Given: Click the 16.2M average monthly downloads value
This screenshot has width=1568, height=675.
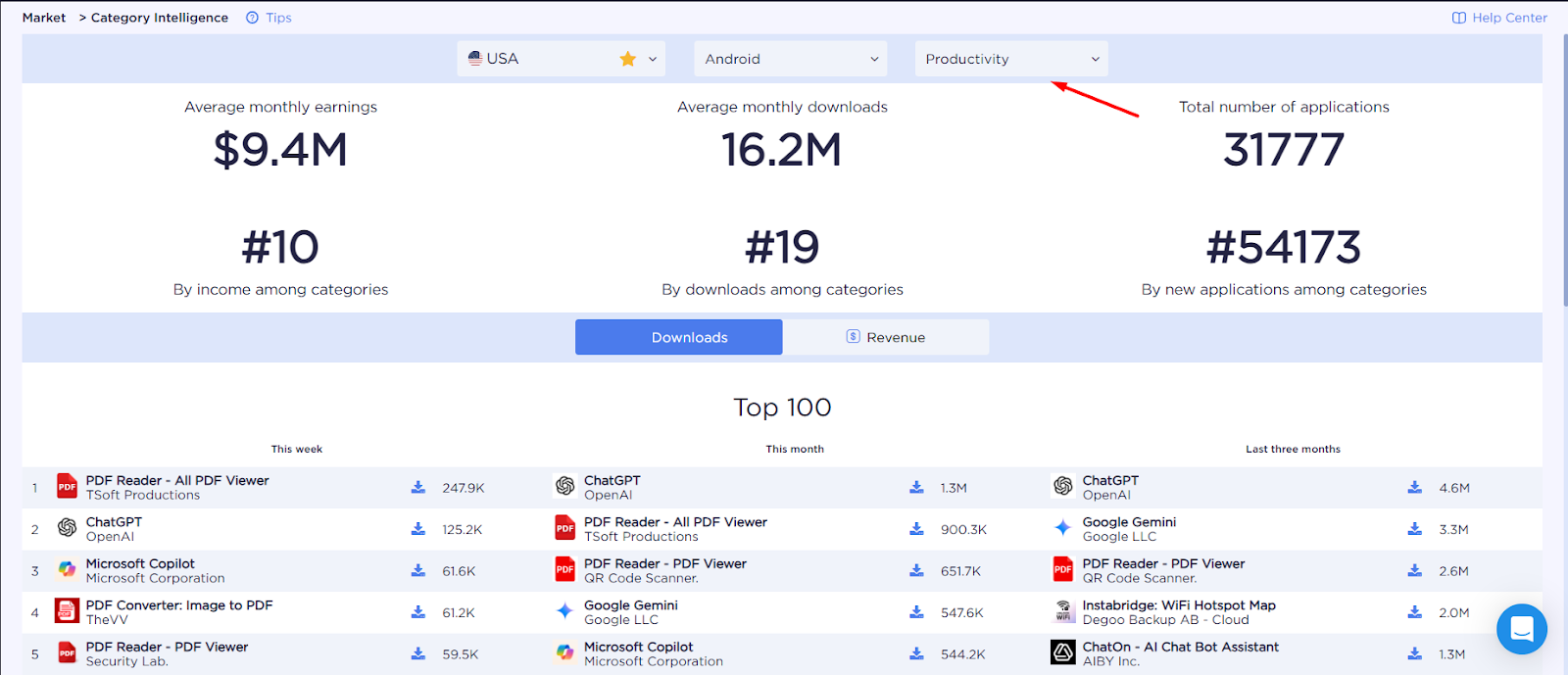Looking at the screenshot, I should tap(782, 150).
